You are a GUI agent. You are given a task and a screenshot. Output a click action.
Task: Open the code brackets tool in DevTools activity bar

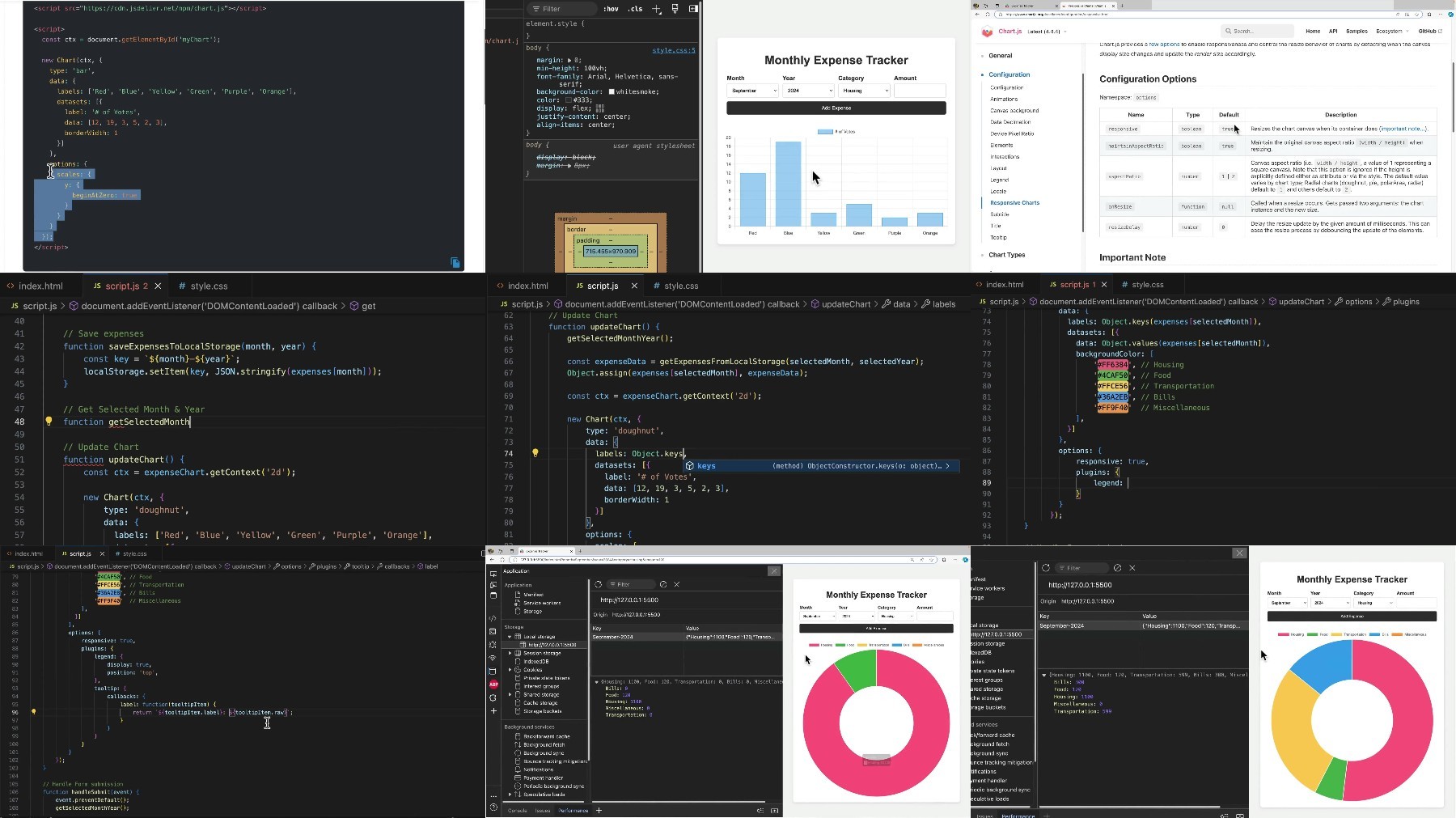493,618
